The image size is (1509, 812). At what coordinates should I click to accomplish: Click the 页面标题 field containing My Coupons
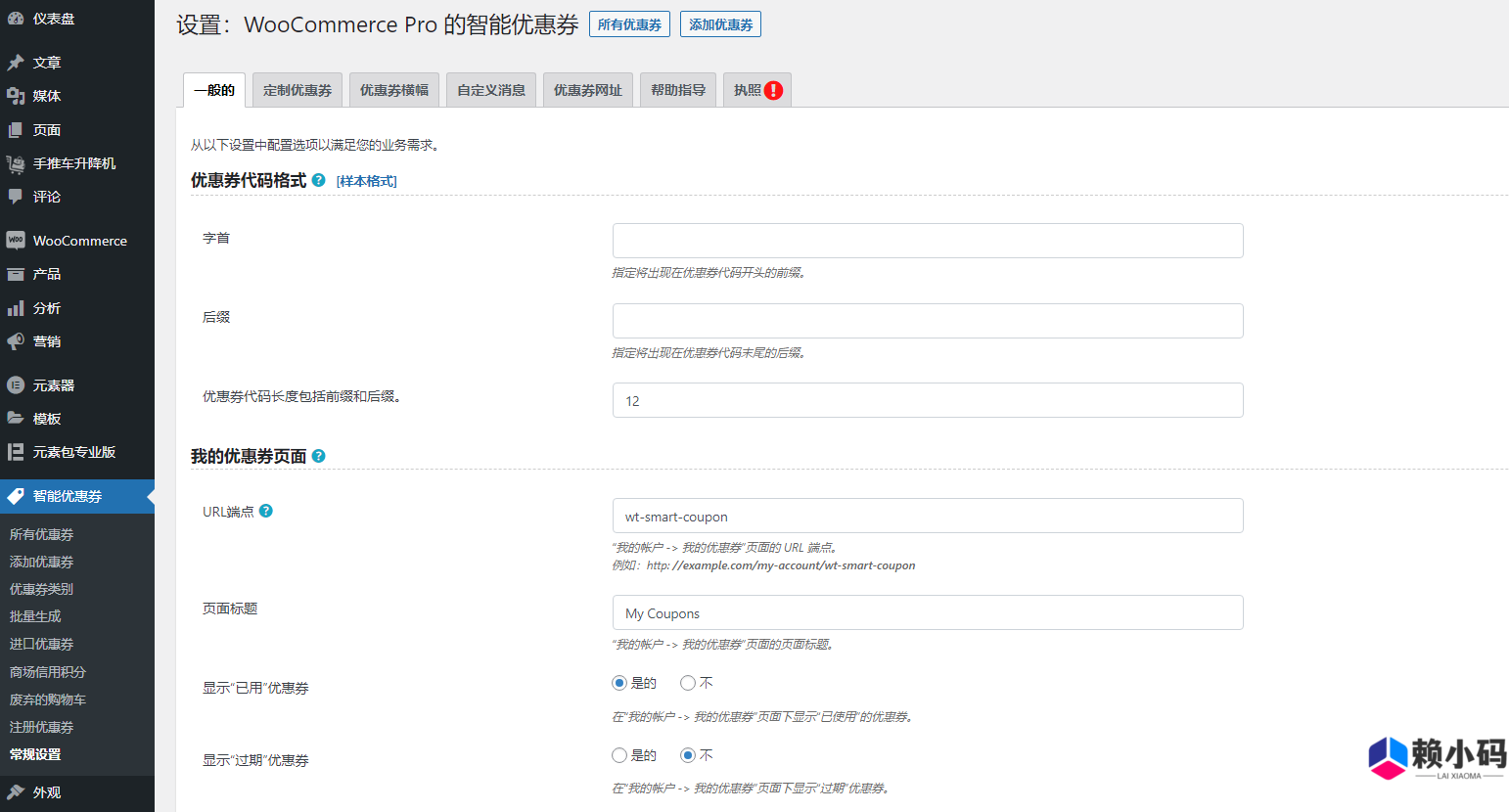[x=927, y=613]
